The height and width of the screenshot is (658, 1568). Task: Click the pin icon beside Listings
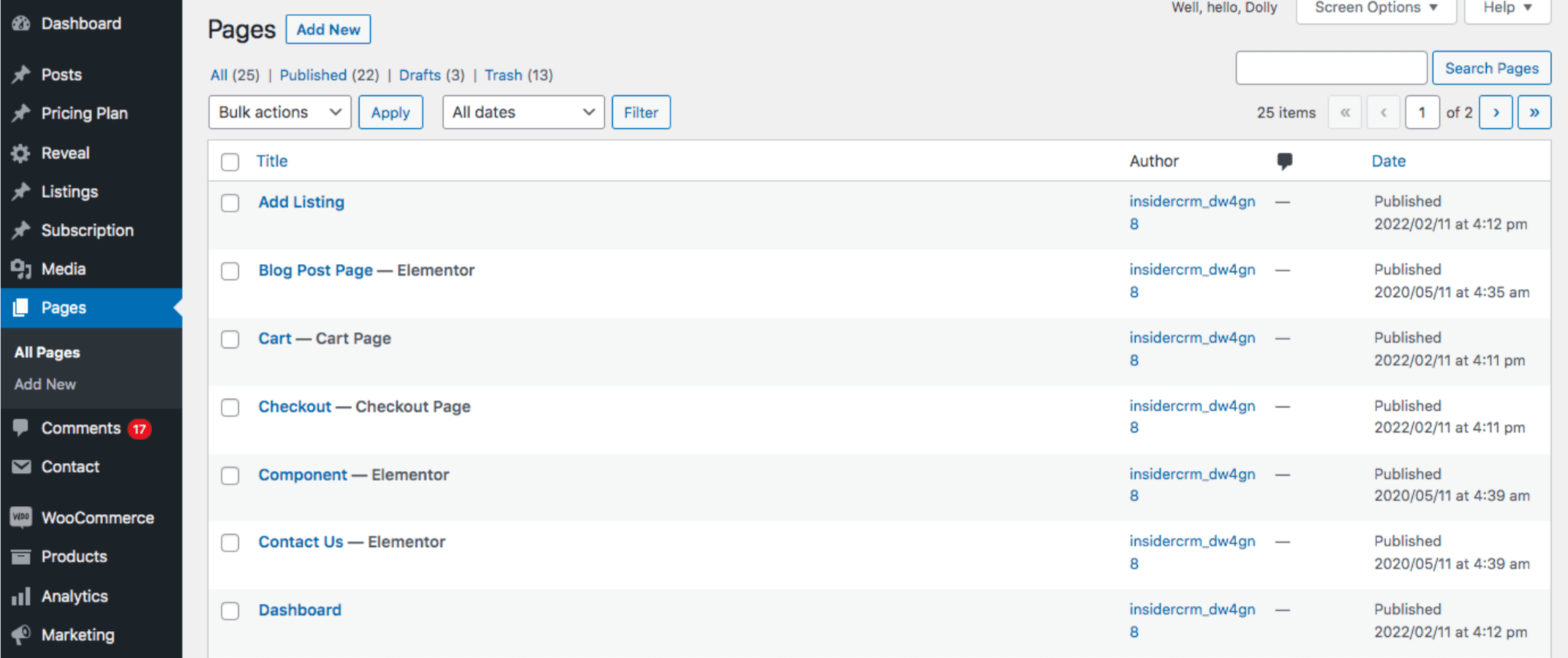pos(21,192)
